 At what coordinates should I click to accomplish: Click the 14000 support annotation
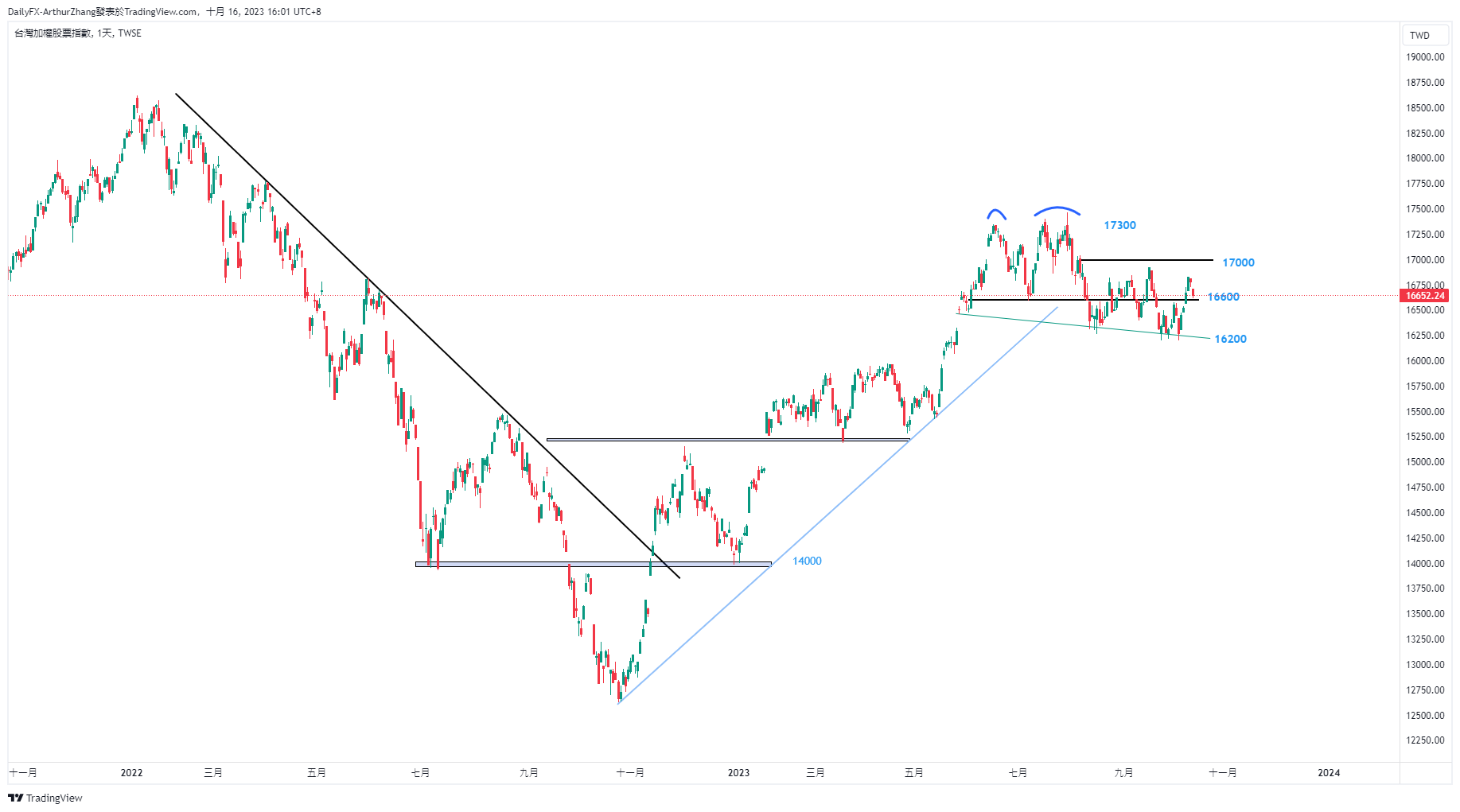click(807, 561)
